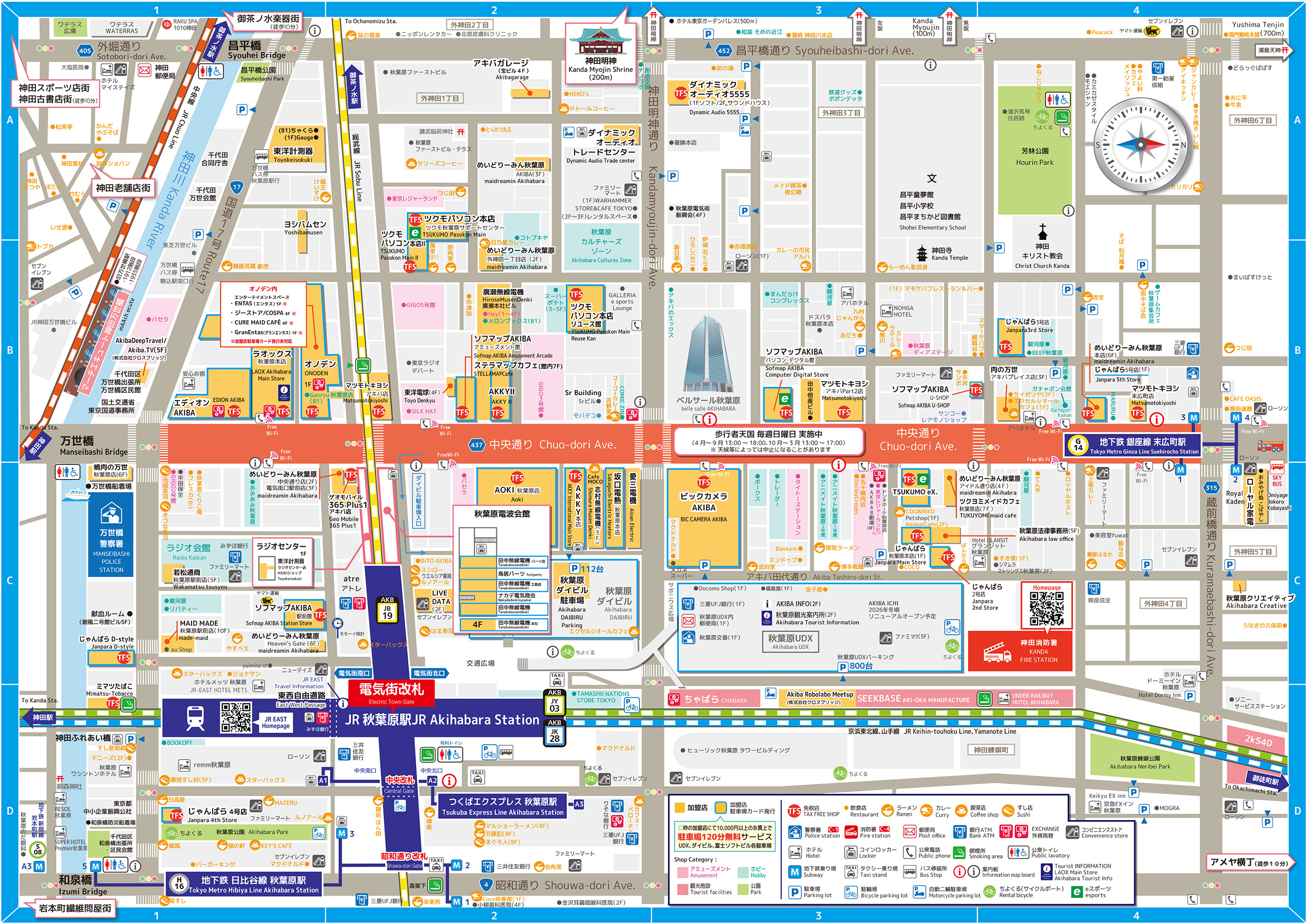Click the BIC CAMERA AKIBA building block
The width and height of the screenshot is (1307, 924).
coord(704,515)
